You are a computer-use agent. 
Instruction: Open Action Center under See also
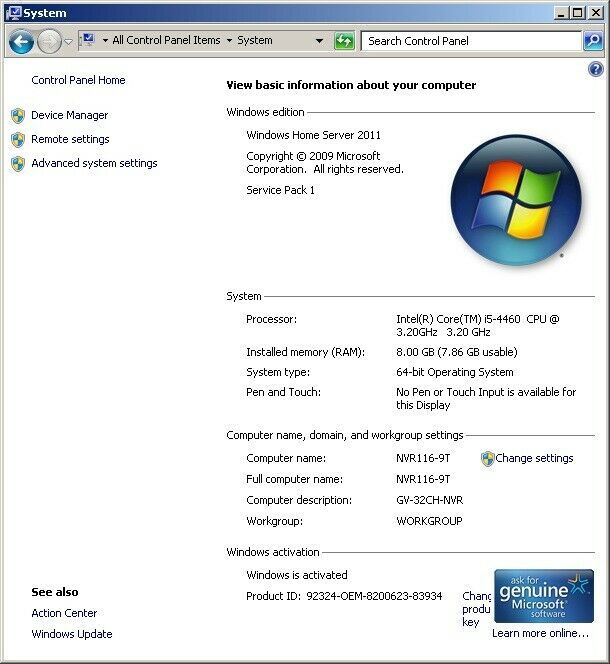pyautogui.click(x=64, y=613)
